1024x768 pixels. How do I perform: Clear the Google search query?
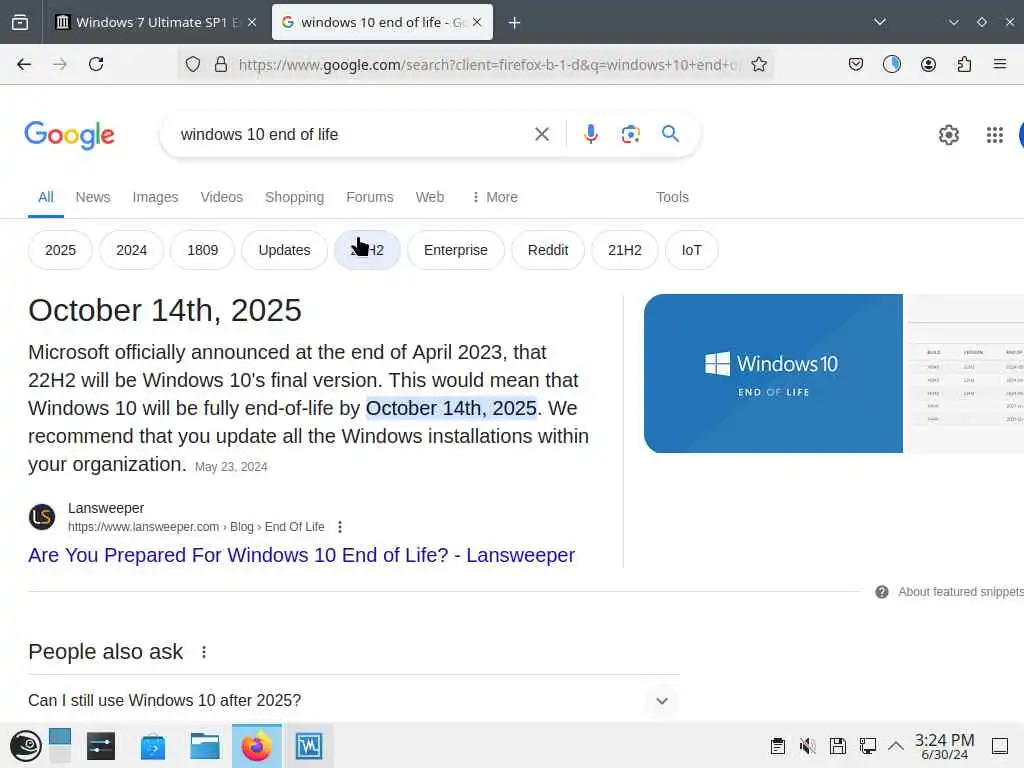coord(541,135)
